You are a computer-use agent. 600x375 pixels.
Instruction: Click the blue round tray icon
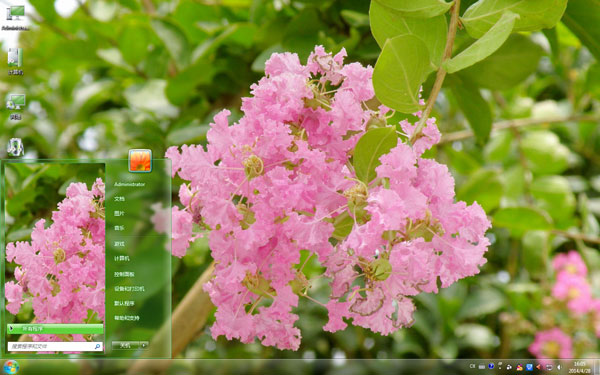point(491,366)
